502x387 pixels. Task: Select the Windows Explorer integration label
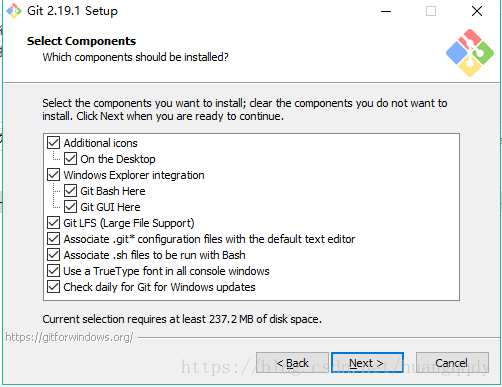[x=134, y=175]
